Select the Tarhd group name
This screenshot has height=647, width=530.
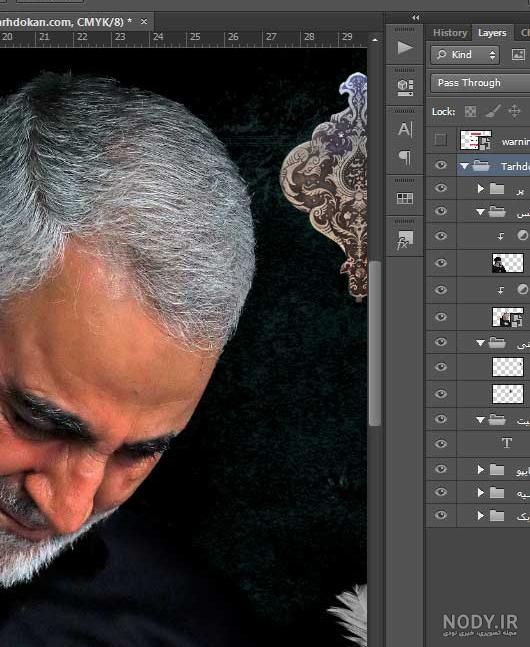(515, 166)
